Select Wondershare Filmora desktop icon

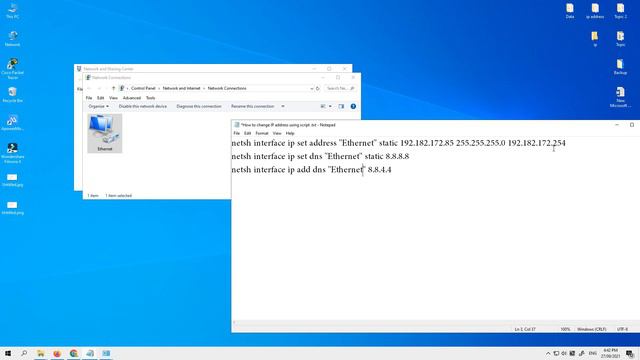pyautogui.click(x=12, y=153)
